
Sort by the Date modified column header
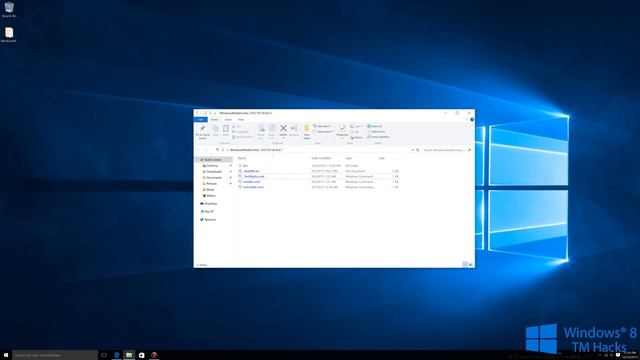[x=321, y=158]
